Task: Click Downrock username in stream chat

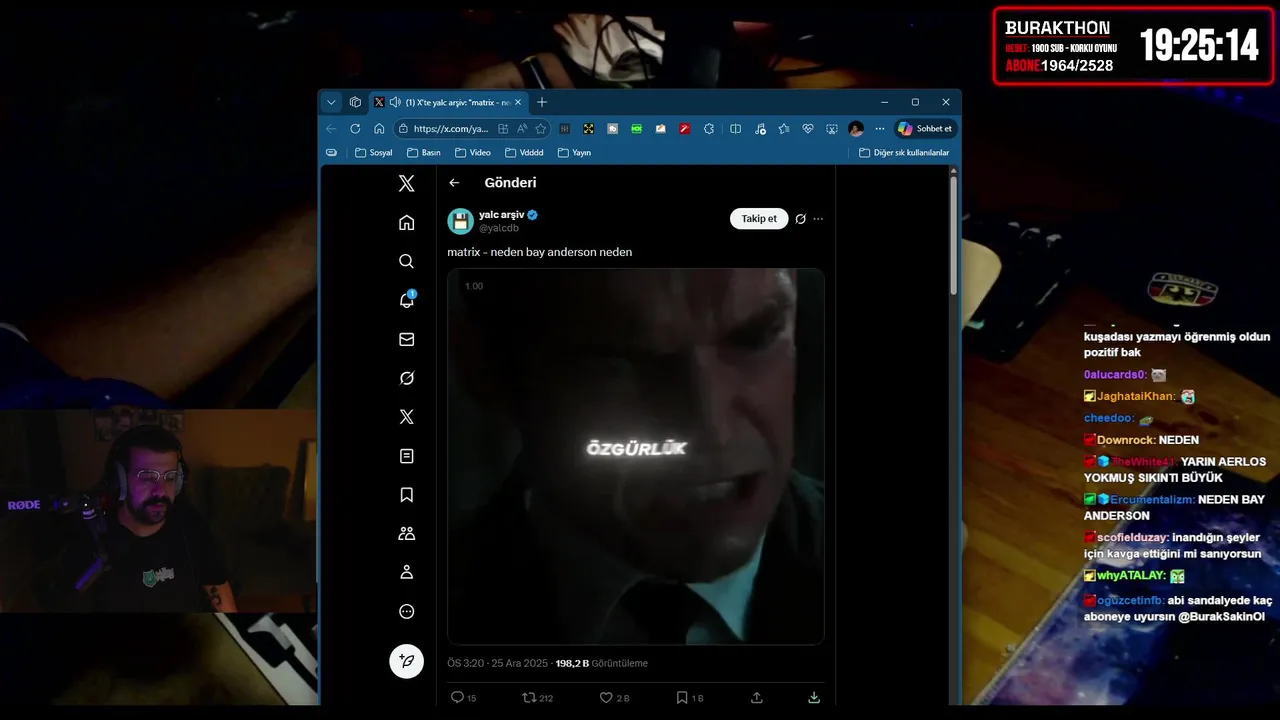Action: coord(1126,440)
